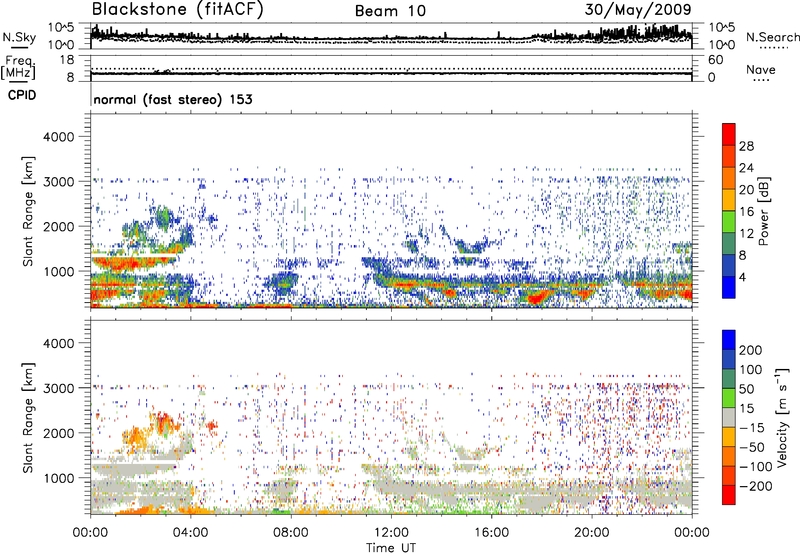Click the 'CPID' label
Viewport: 800px width, 554px height.
click(x=22, y=95)
